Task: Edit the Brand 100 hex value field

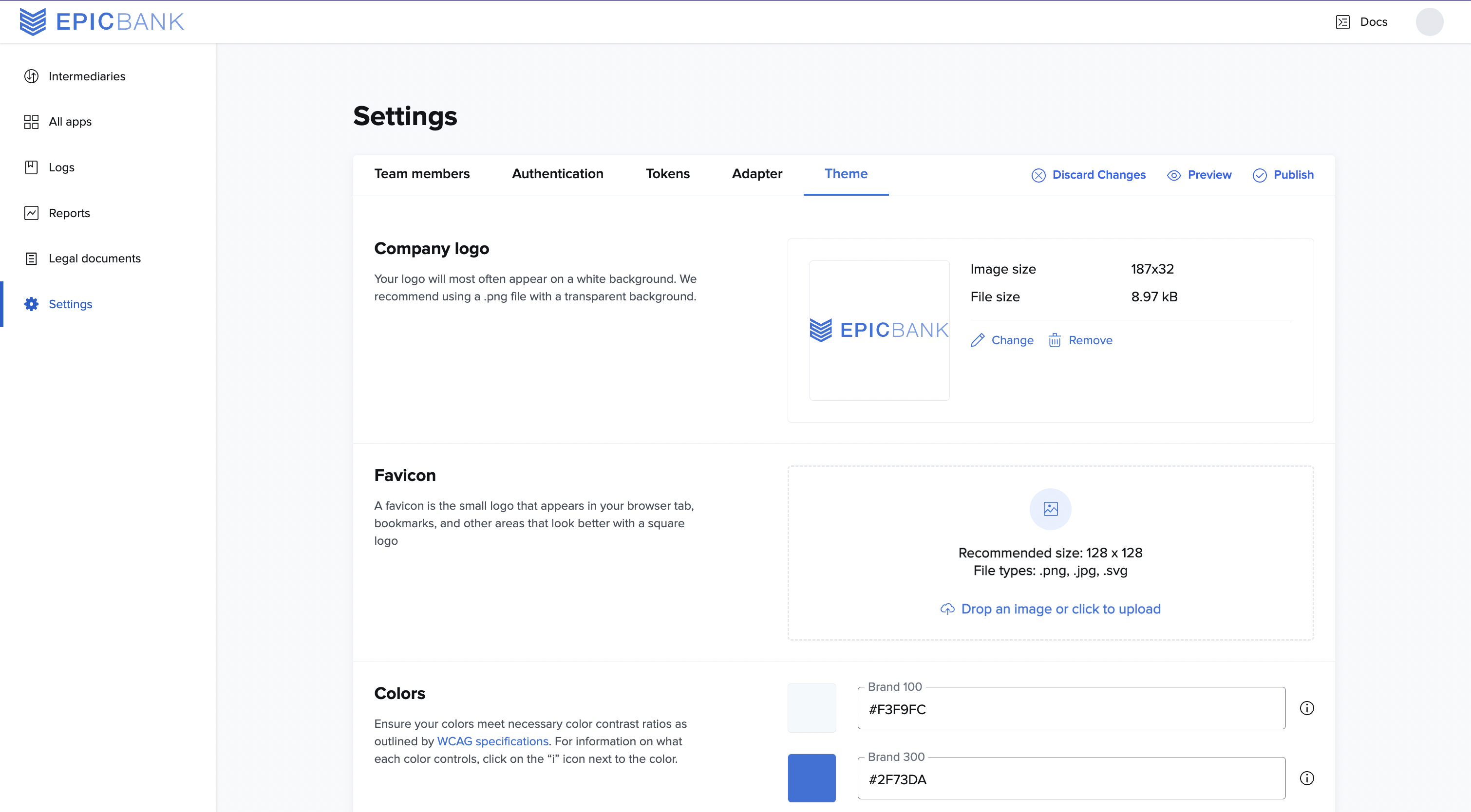Action: click(1070, 709)
